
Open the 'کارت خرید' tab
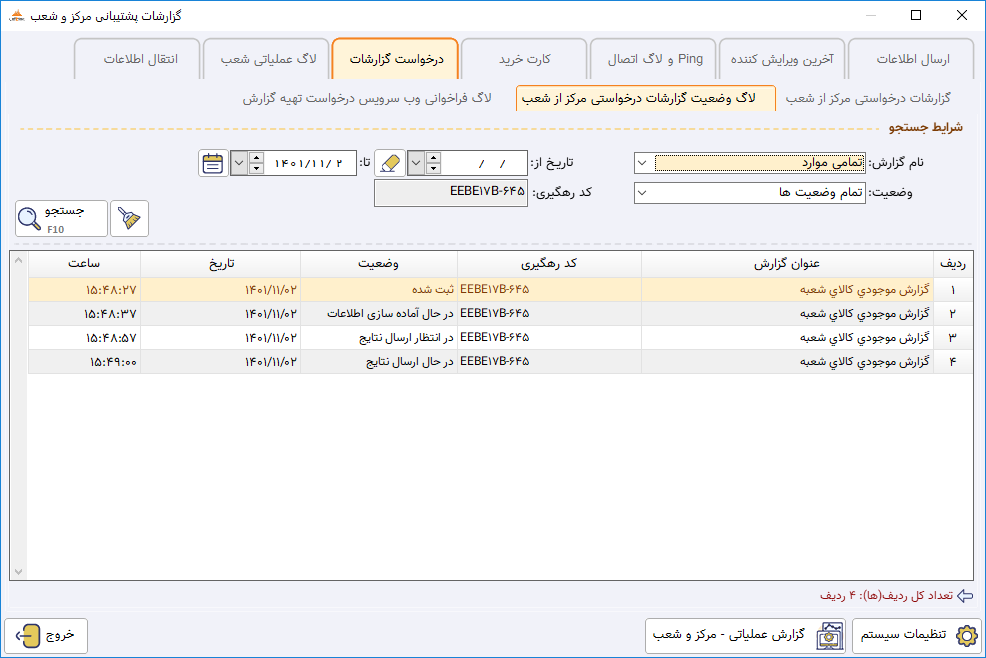(524, 59)
